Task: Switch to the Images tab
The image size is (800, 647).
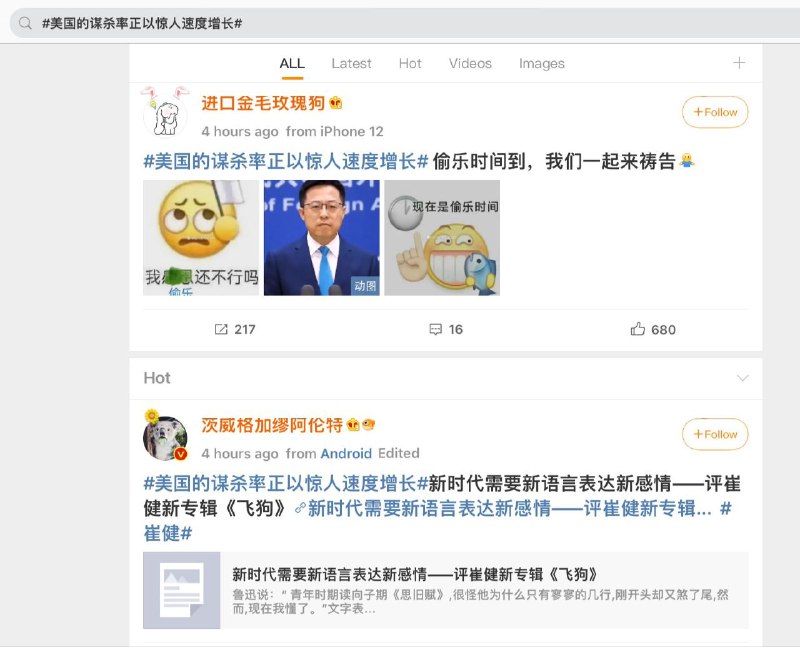Action: point(541,63)
